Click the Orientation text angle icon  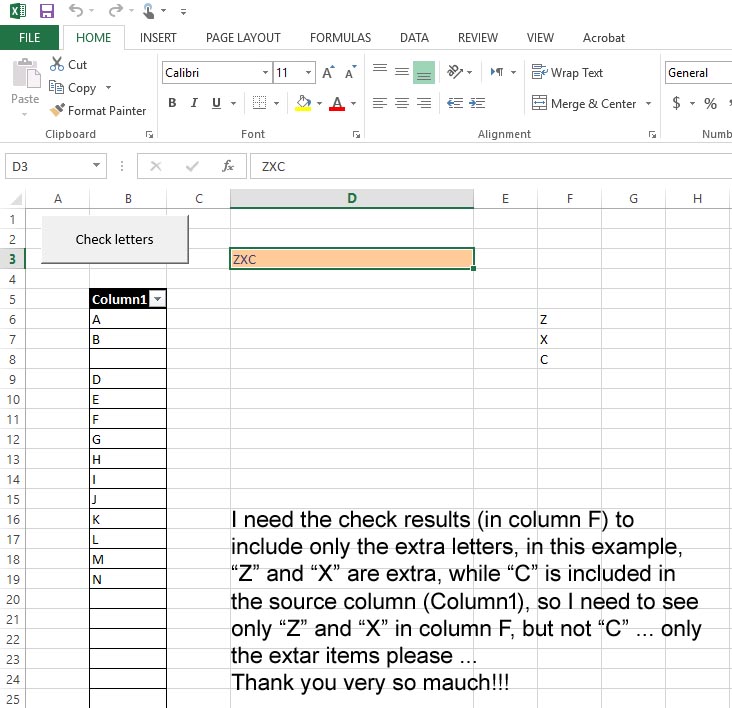coord(455,72)
